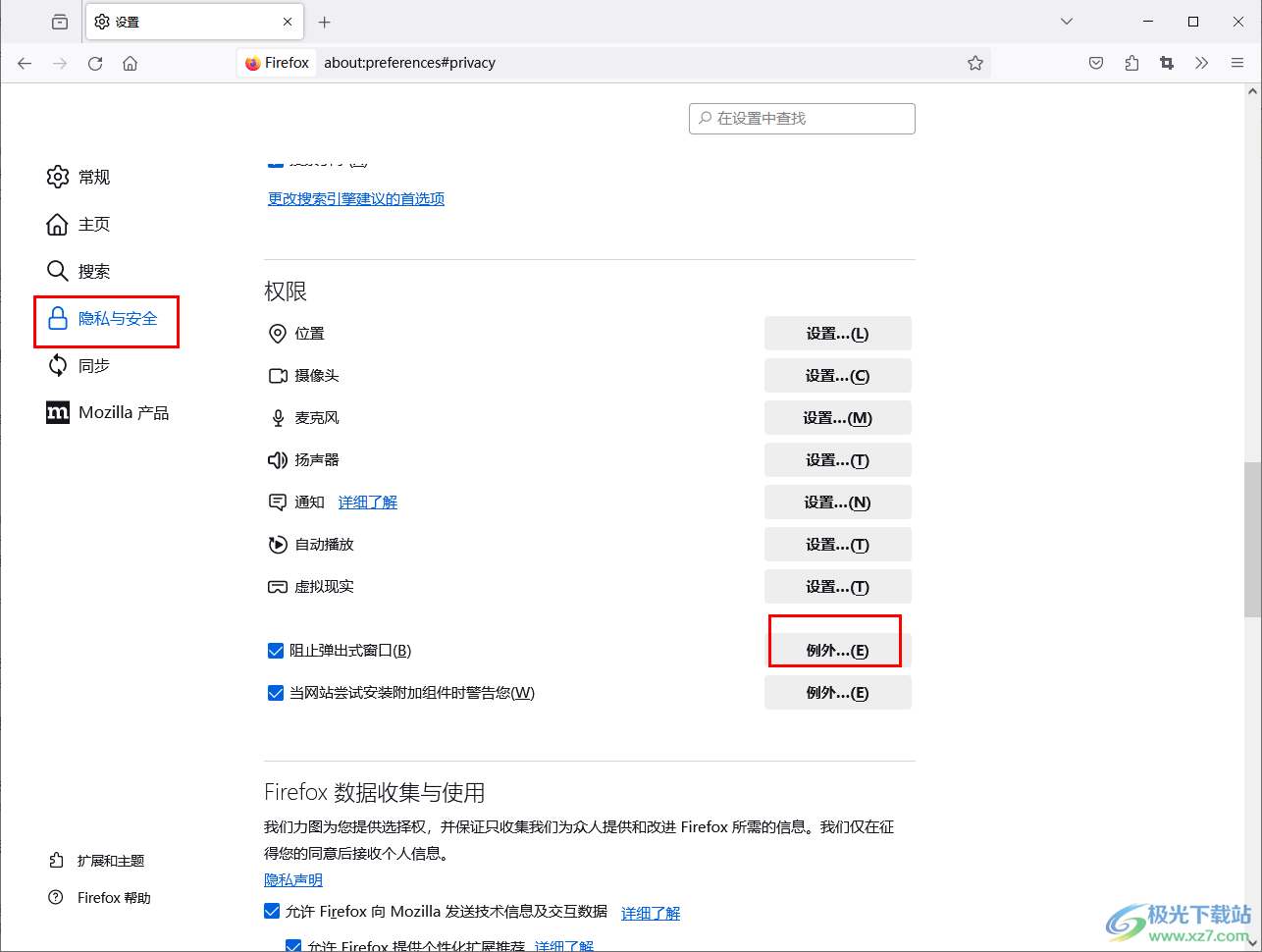The height and width of the screenshot is (952, 1262).
Task: Open Mozilla 产品 in the sidebar
Action: [106, 412]
